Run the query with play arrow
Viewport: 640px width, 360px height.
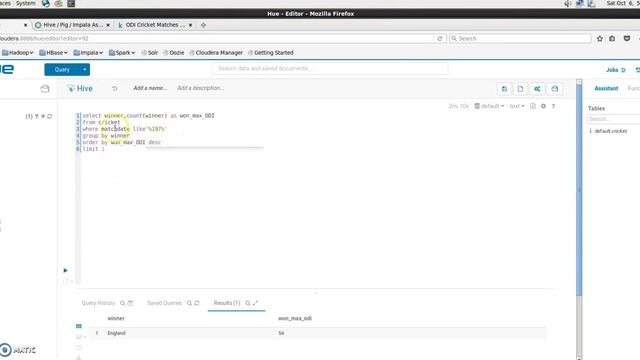point(65,270)
